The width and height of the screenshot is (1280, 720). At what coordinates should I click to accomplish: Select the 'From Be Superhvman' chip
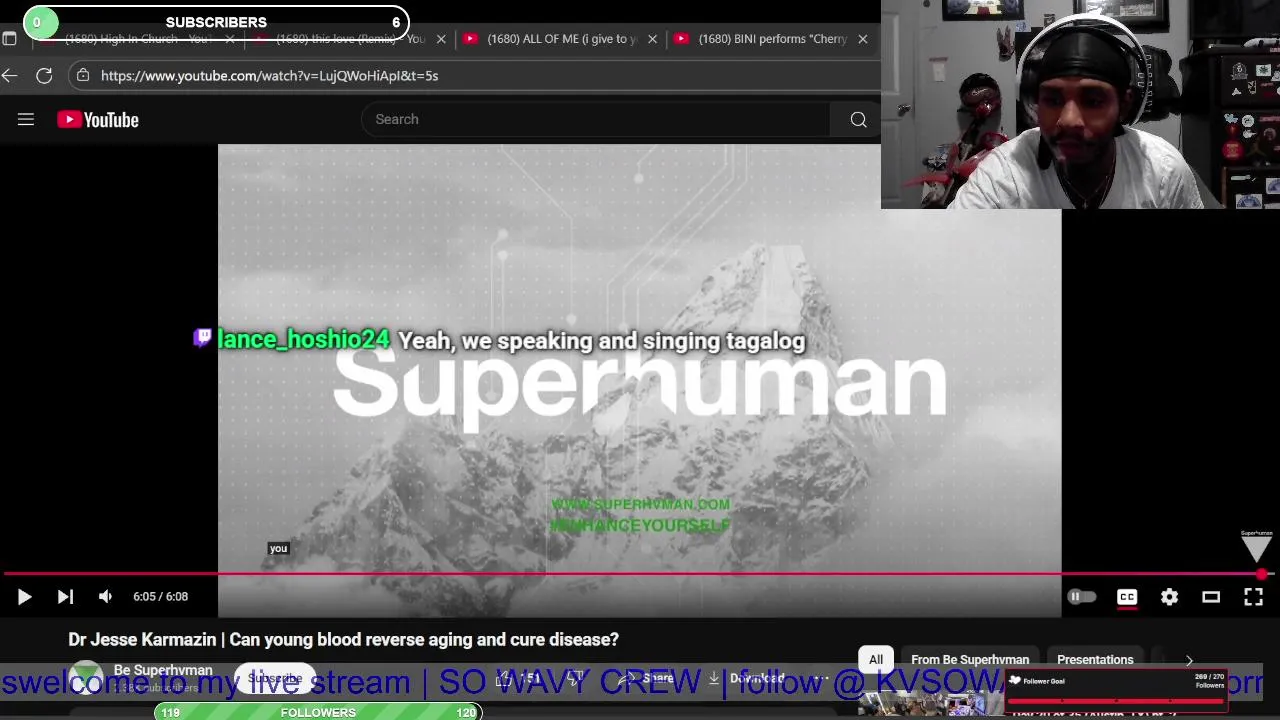[970, 659]
